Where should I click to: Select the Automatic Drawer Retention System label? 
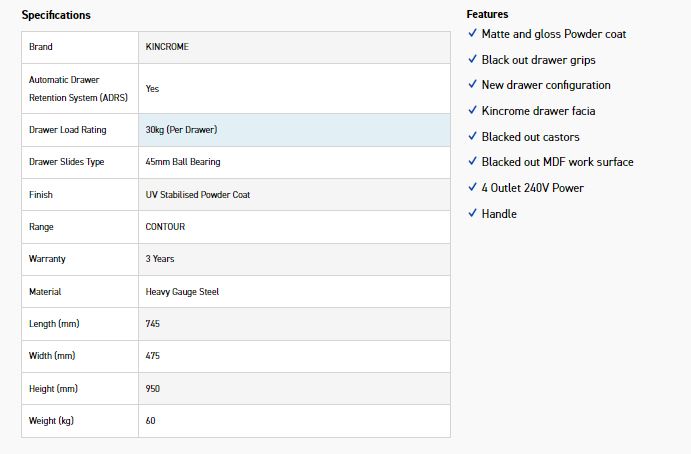tap(78, 89)
